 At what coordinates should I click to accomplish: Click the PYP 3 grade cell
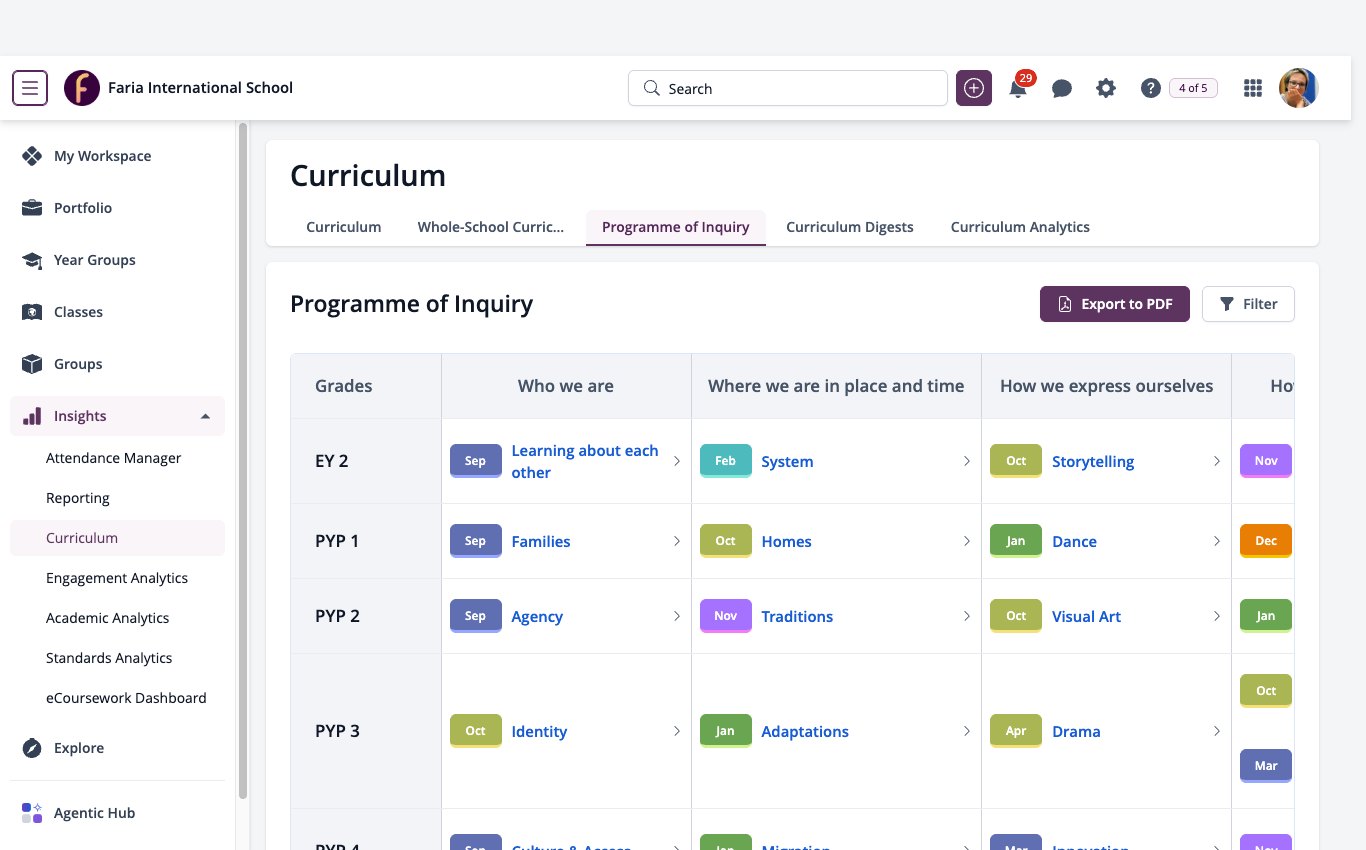(x=366, y=731)
